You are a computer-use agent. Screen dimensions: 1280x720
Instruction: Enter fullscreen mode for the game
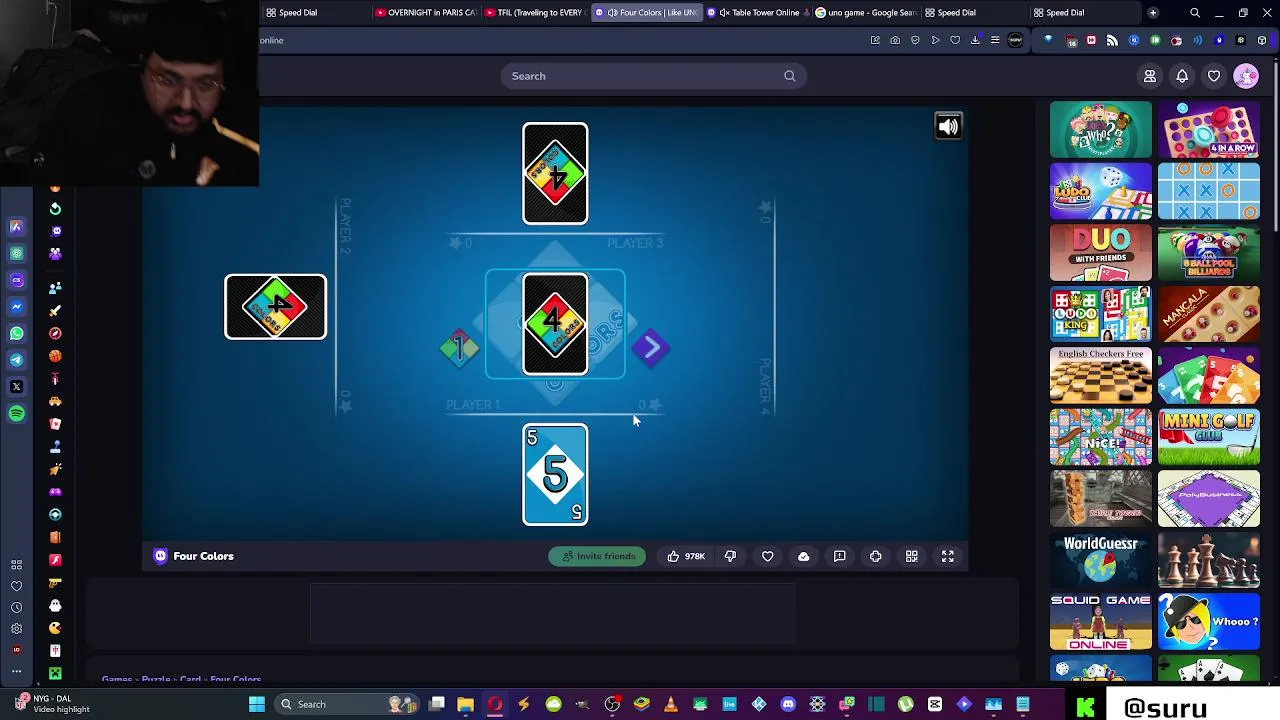pos(947,556)
